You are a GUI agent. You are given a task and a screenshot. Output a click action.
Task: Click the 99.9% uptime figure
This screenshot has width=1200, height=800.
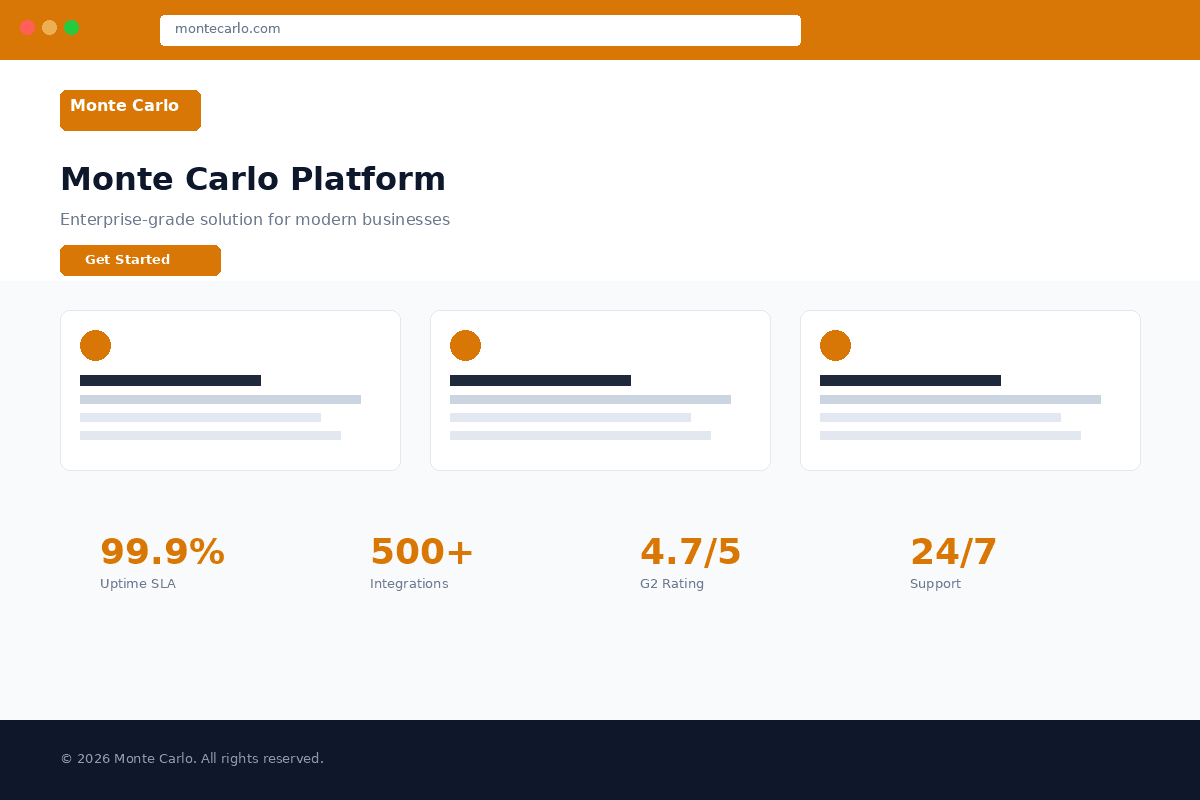162,552
